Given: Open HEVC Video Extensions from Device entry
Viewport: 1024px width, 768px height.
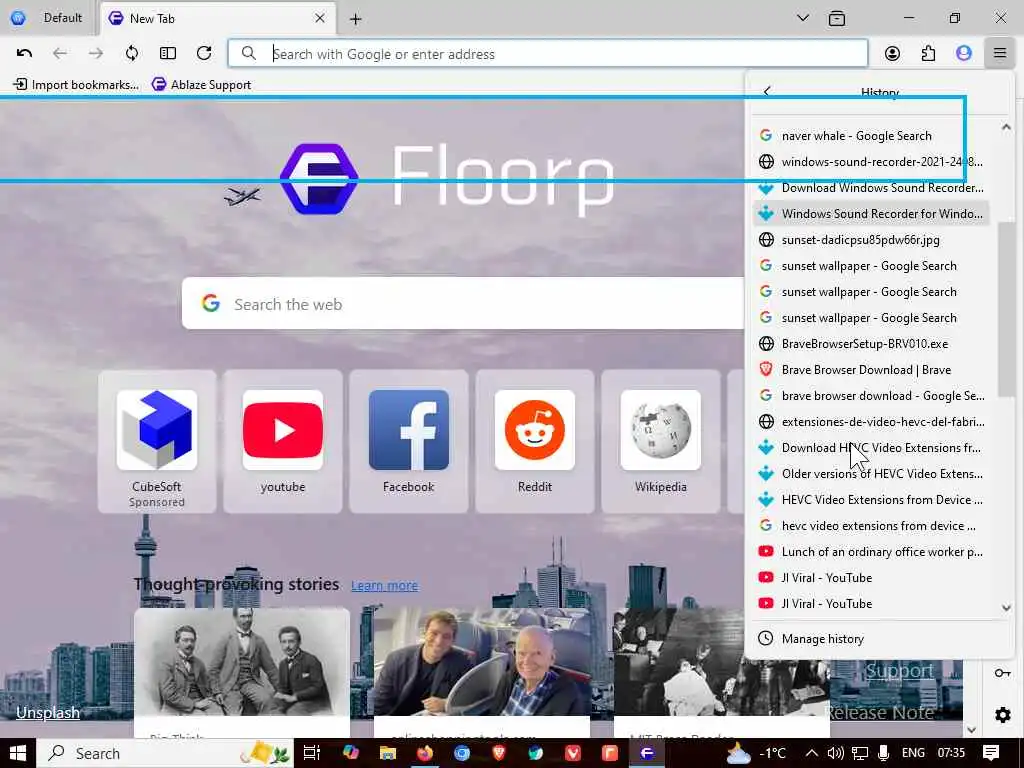Looking at the screenshot, I should (871, 500).
